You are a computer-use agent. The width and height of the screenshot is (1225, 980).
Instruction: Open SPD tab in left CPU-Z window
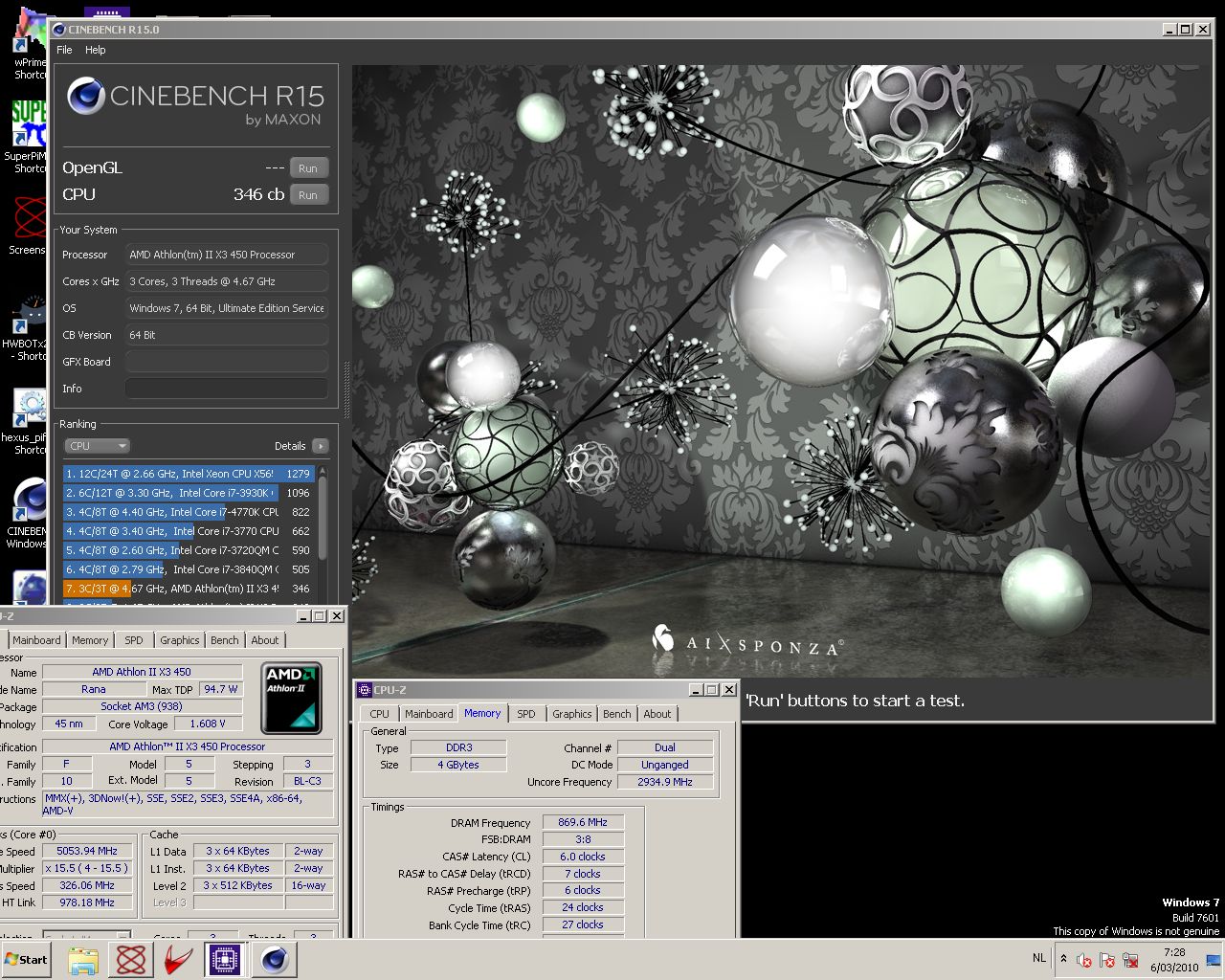134,640
